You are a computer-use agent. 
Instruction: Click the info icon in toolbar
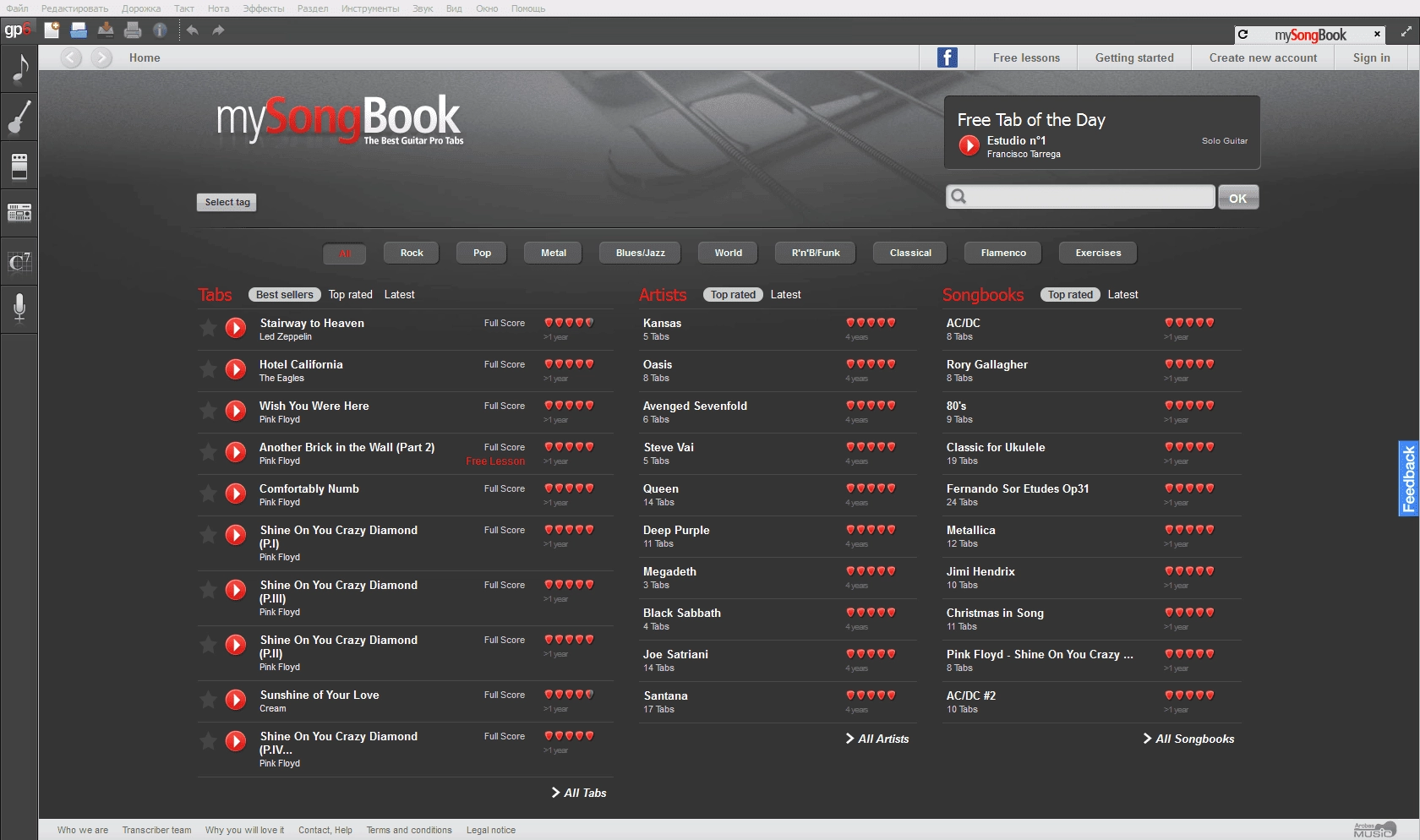click(x=160, y=30)
